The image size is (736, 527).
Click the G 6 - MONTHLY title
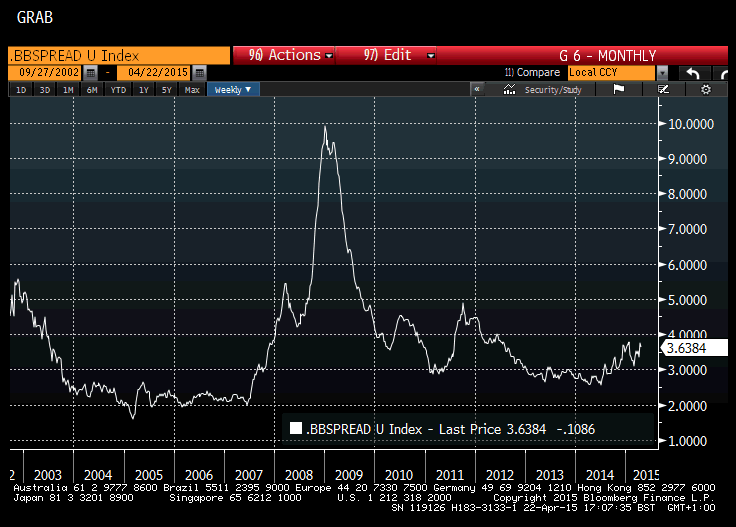pos(607,56)
